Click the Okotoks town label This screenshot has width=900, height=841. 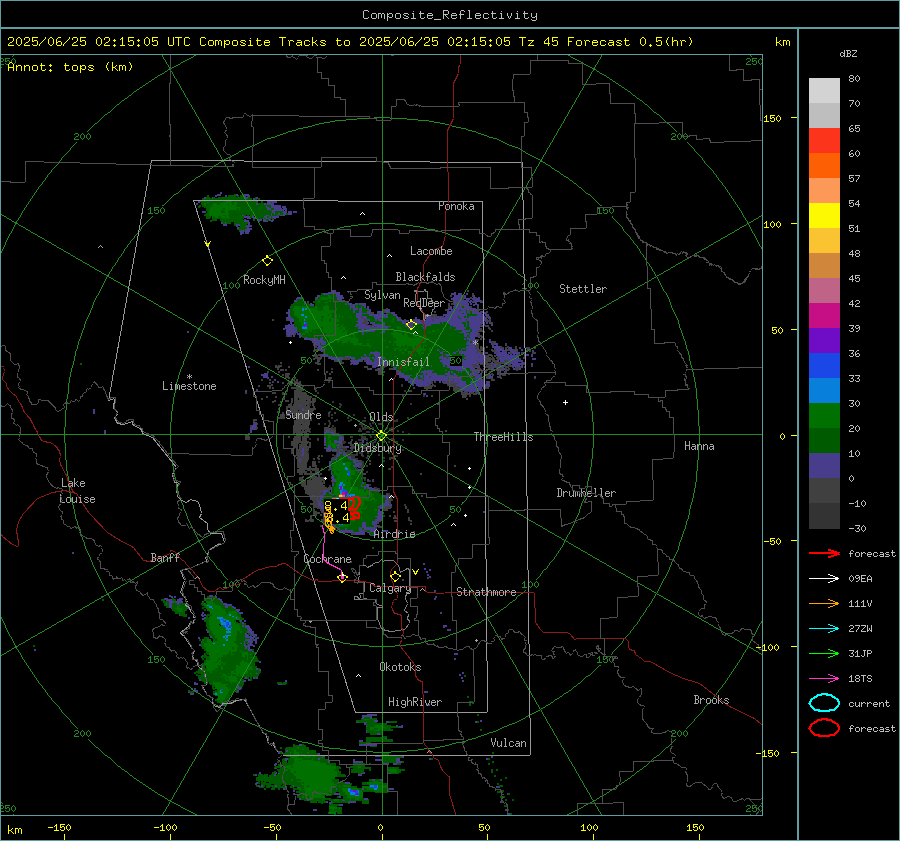pyautogui.click(x=400, y=667)
